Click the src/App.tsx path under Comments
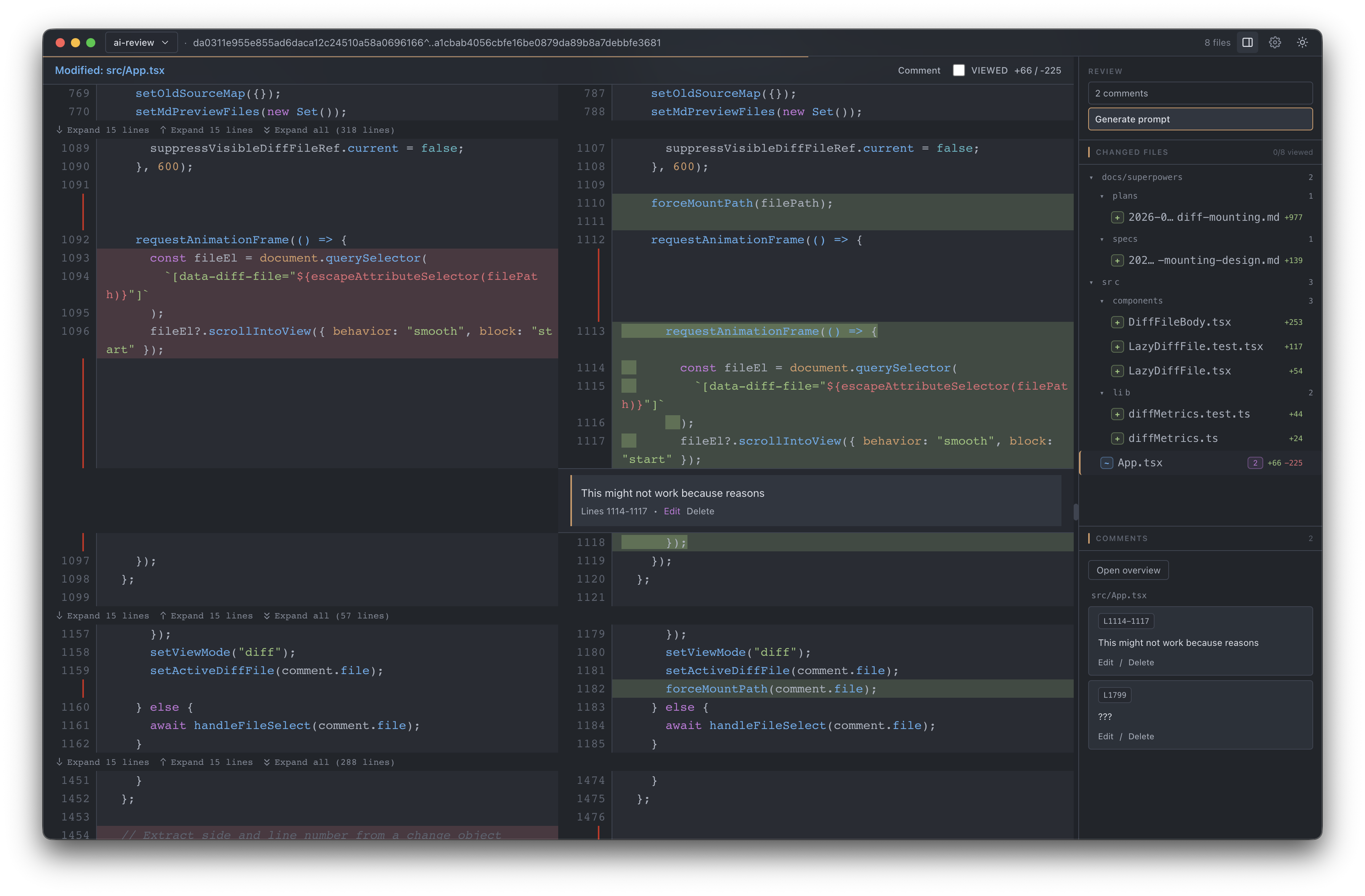Image resolution: width=1365 pixels, height=896 pixels. tap(1118, 596)
